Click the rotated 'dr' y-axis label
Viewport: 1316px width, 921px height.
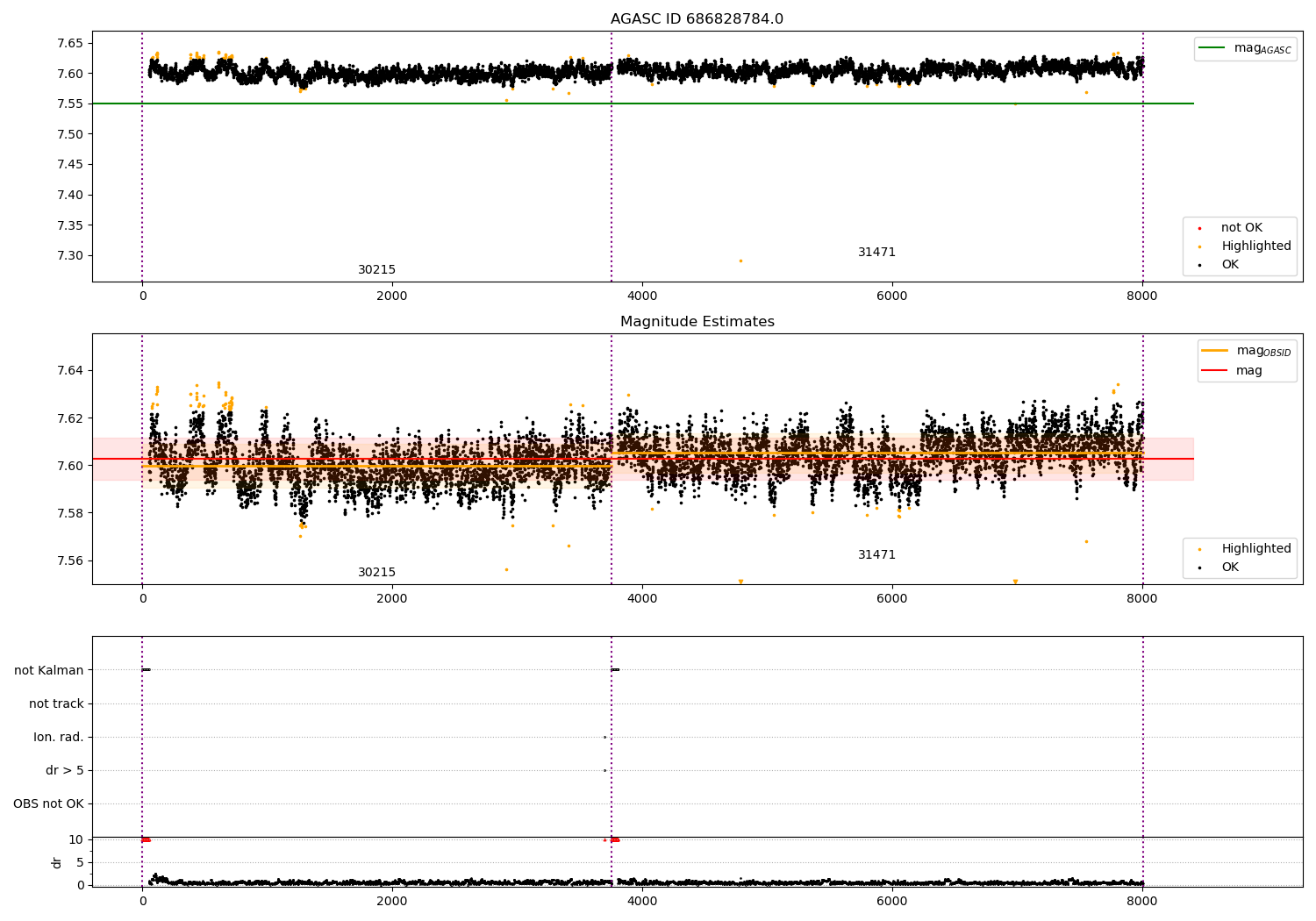click(57, 862)
